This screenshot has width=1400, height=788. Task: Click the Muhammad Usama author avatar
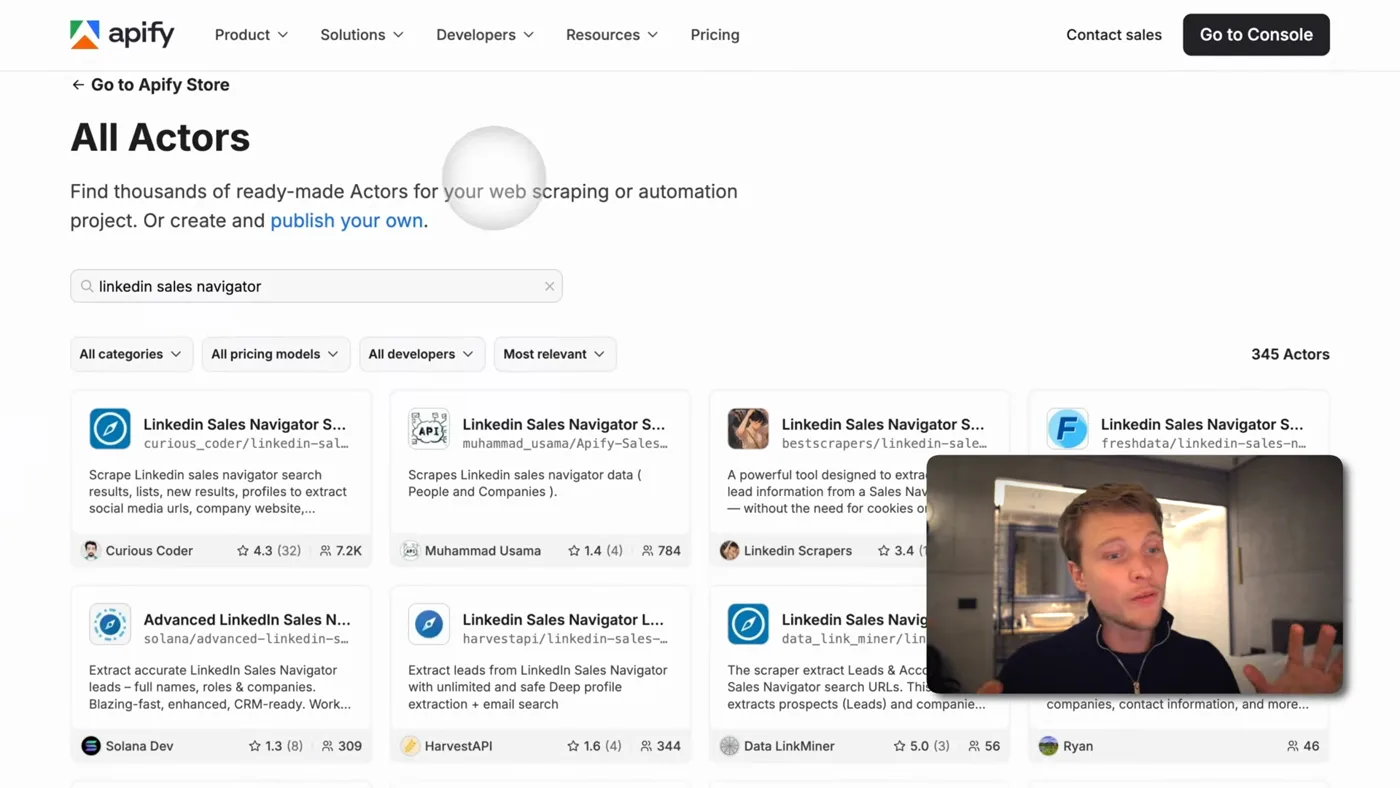pos(410,551)
